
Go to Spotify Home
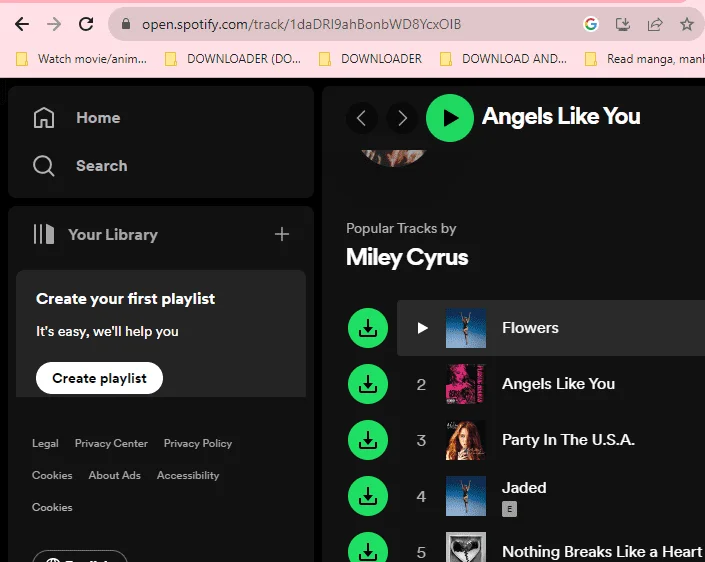click(x=98, y=118)
